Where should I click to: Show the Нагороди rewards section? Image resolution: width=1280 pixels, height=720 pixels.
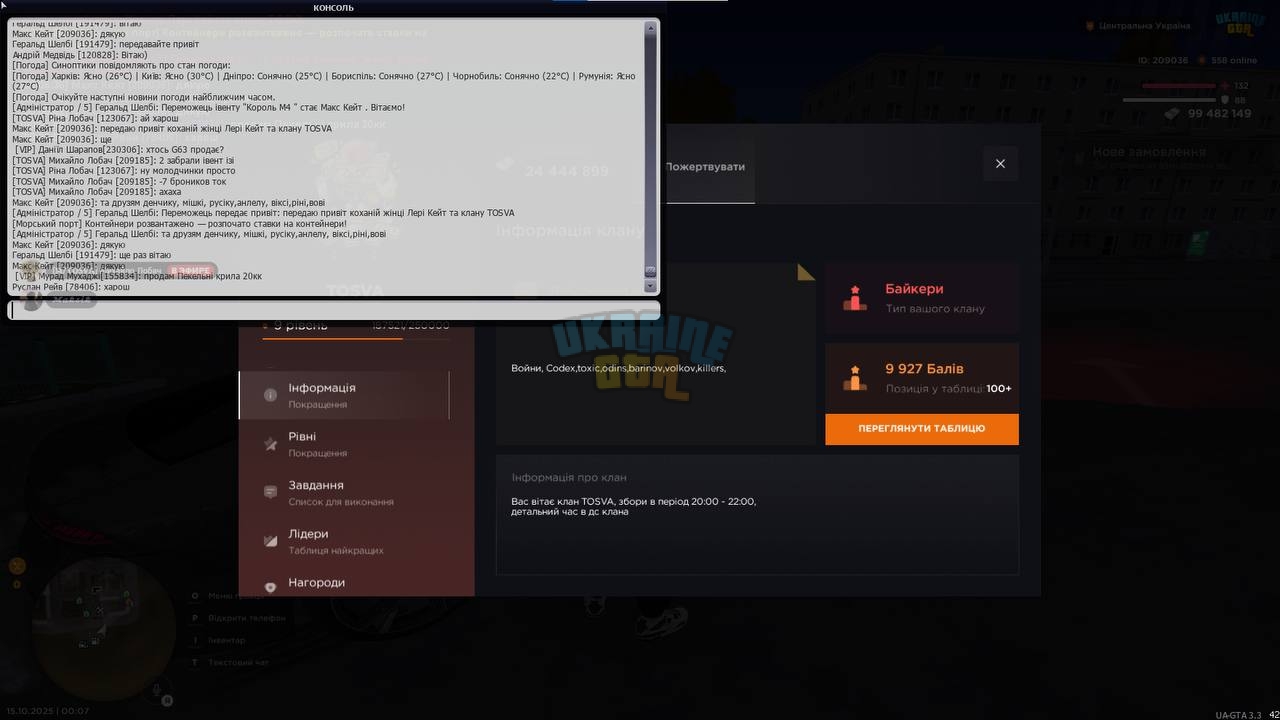click(344, 582)
